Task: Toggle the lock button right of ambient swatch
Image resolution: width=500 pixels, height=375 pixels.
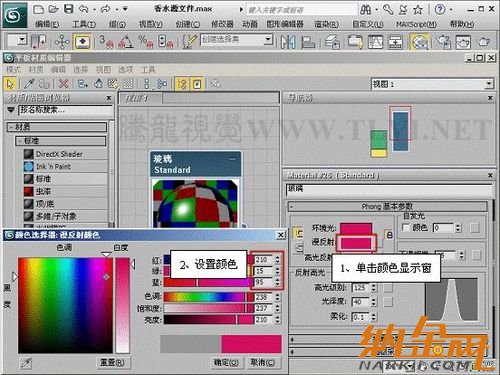Action: click(389, 234)
